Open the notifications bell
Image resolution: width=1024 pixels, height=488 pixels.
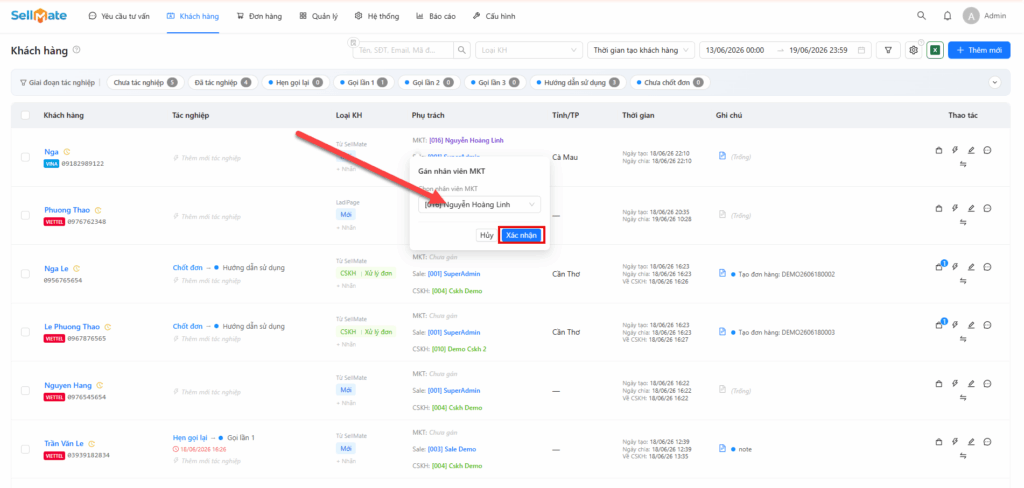[947, 16]
